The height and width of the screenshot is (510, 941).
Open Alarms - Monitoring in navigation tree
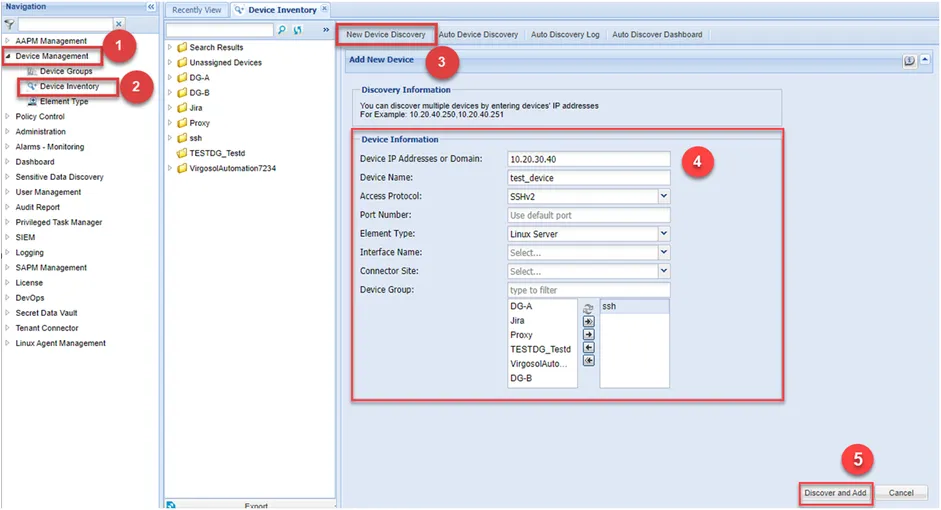click(50, 146)
